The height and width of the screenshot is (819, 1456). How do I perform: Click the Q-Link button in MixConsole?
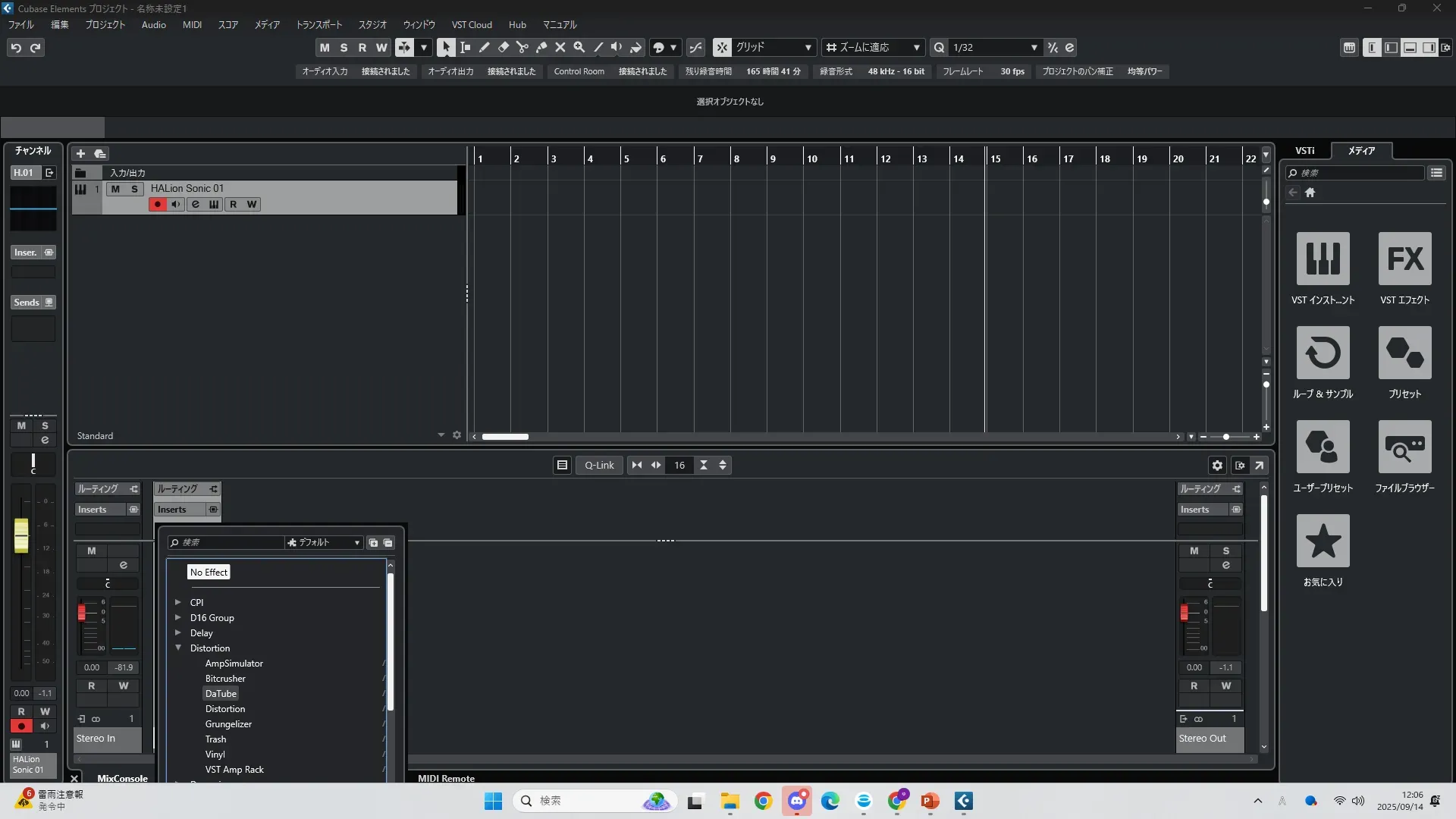(599, 465)
